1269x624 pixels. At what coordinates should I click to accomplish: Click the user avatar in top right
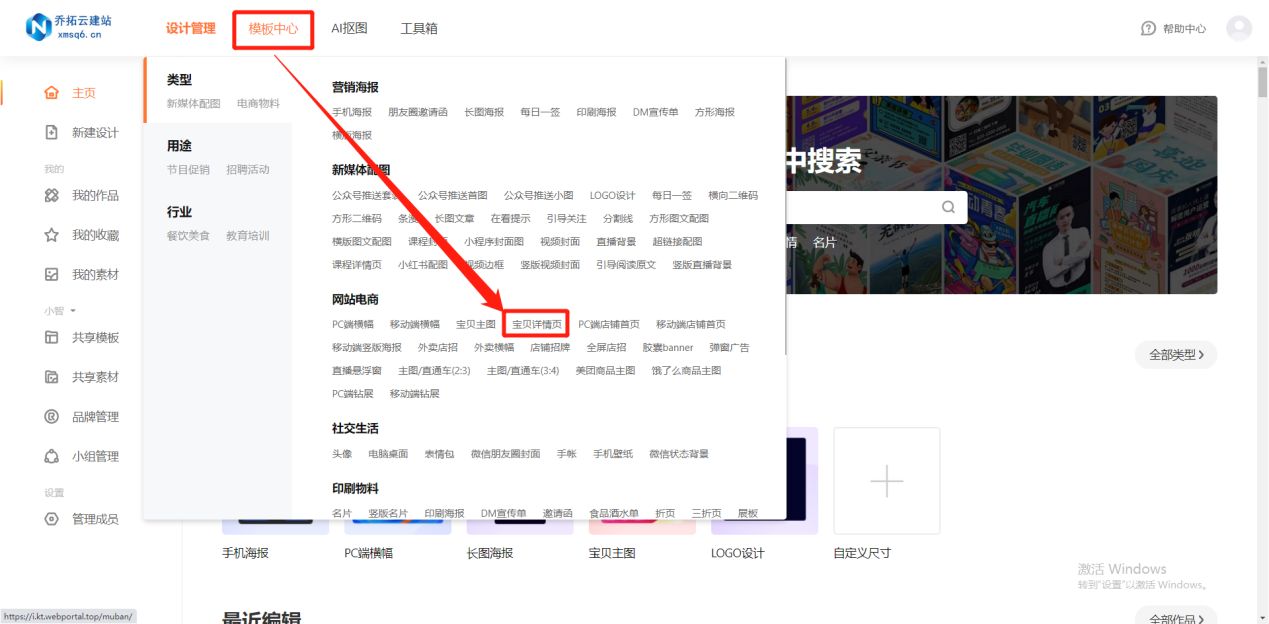[1239, 28]
